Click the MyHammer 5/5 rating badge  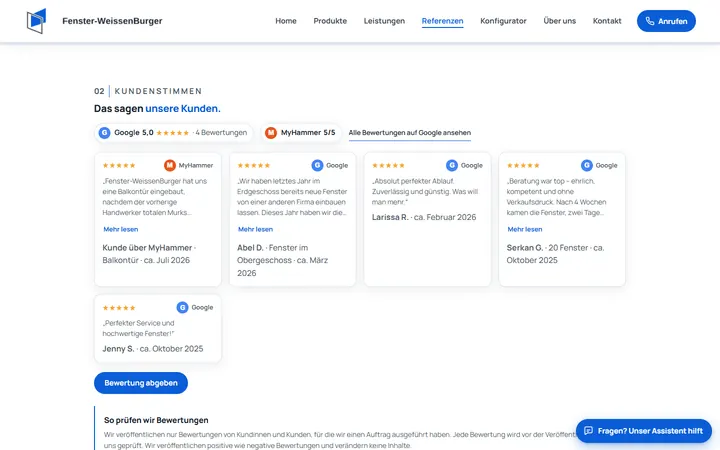coord(301,133)
